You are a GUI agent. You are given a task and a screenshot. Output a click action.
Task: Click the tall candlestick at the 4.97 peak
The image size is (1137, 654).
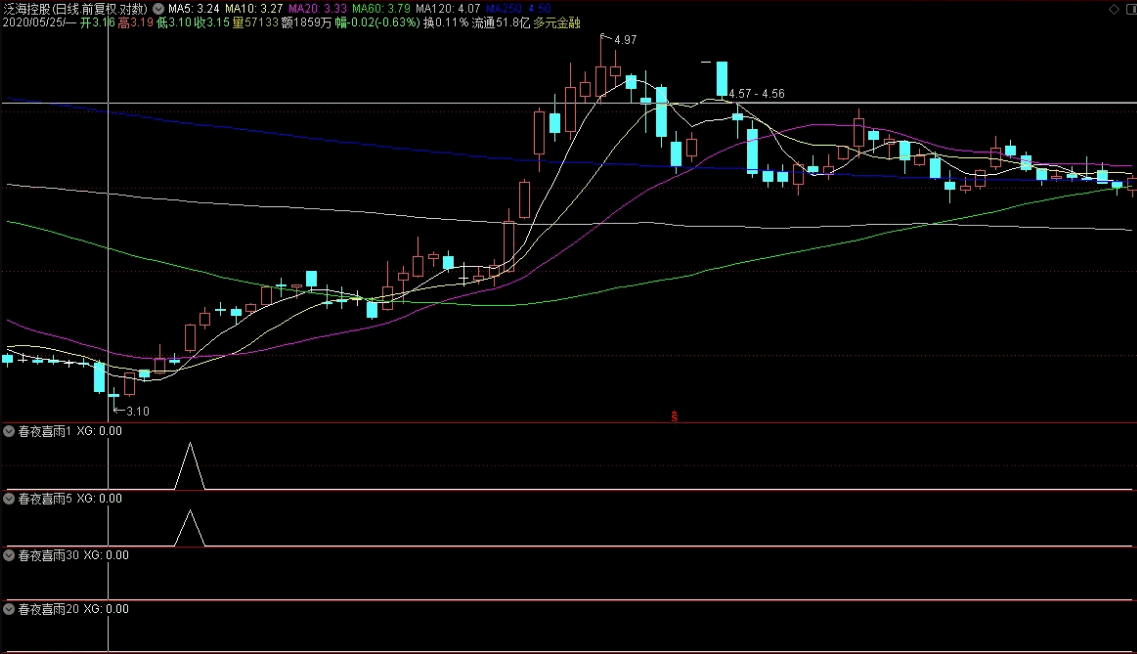(601, 80)
